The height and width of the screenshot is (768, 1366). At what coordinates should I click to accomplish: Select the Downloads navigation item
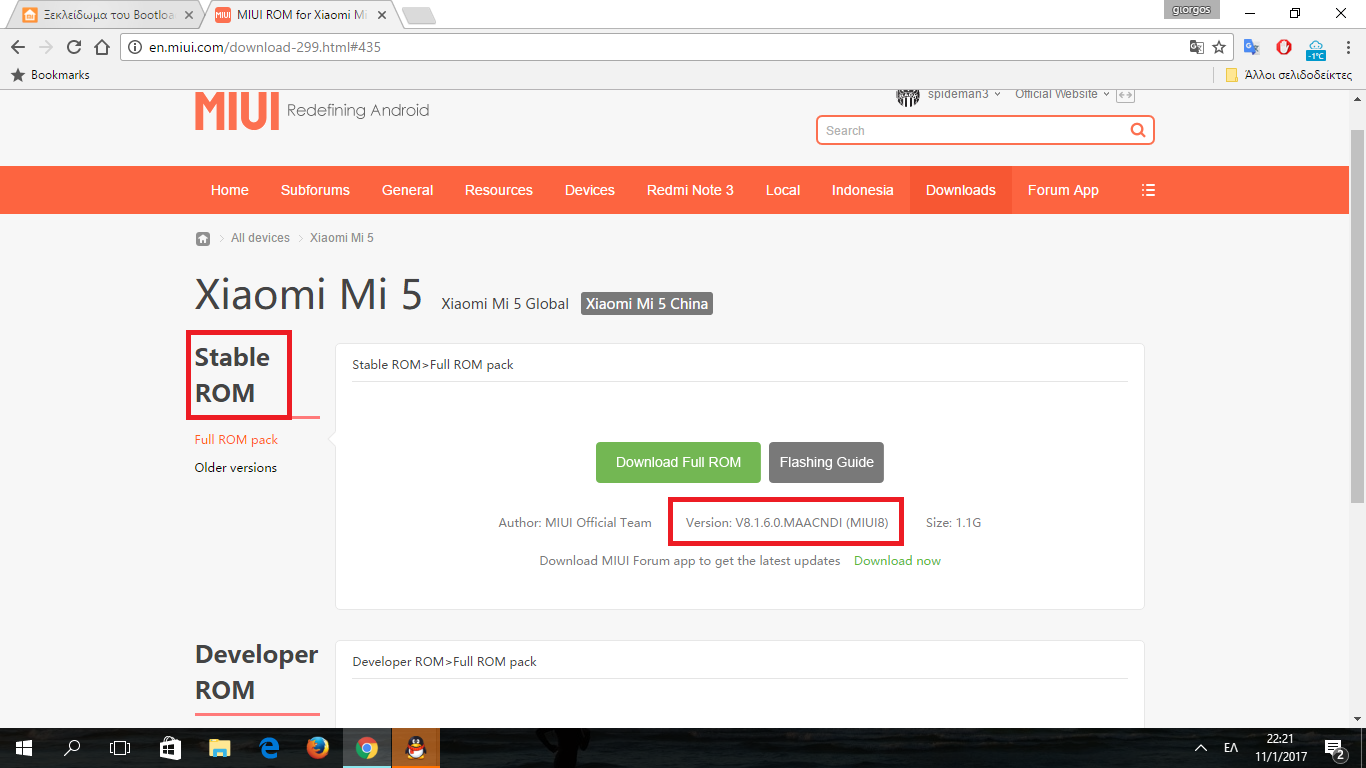click(x=961, y=190)
